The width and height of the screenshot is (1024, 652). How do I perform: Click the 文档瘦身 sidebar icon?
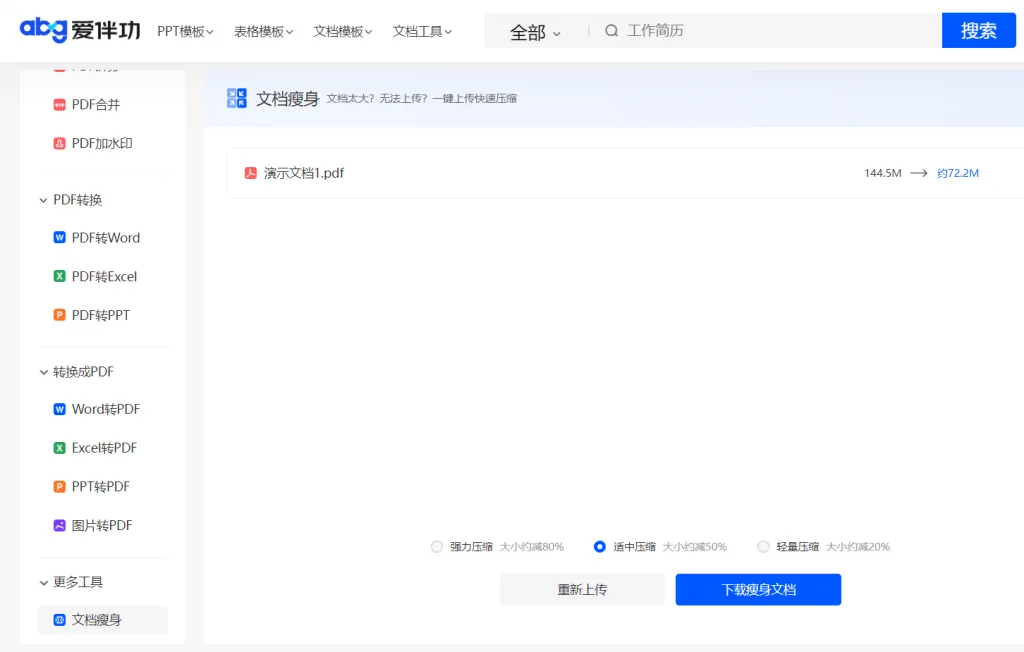coord(60,620)
